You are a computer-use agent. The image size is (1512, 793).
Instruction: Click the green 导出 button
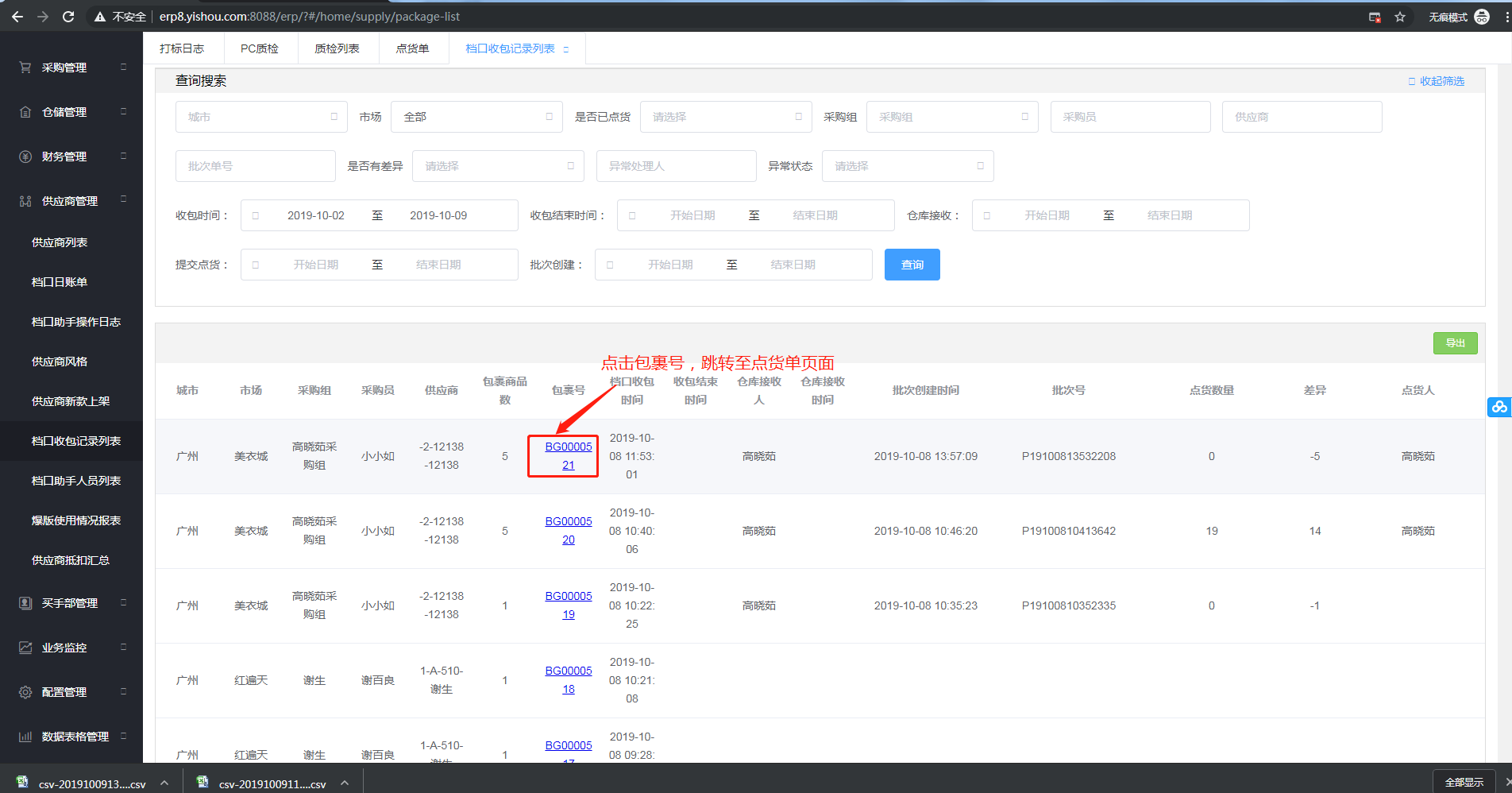coord(1456,342)
